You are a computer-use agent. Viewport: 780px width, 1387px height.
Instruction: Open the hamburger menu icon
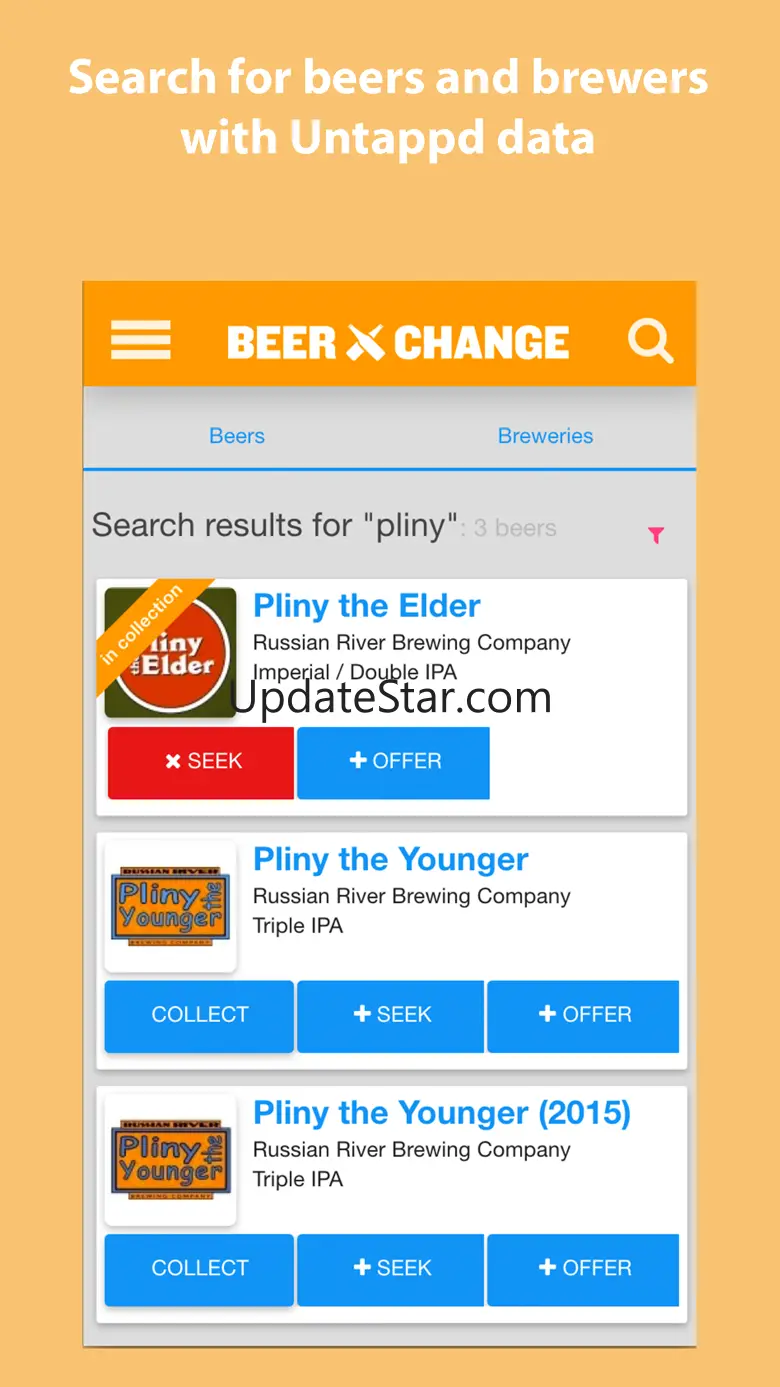(x=141, y=341)
